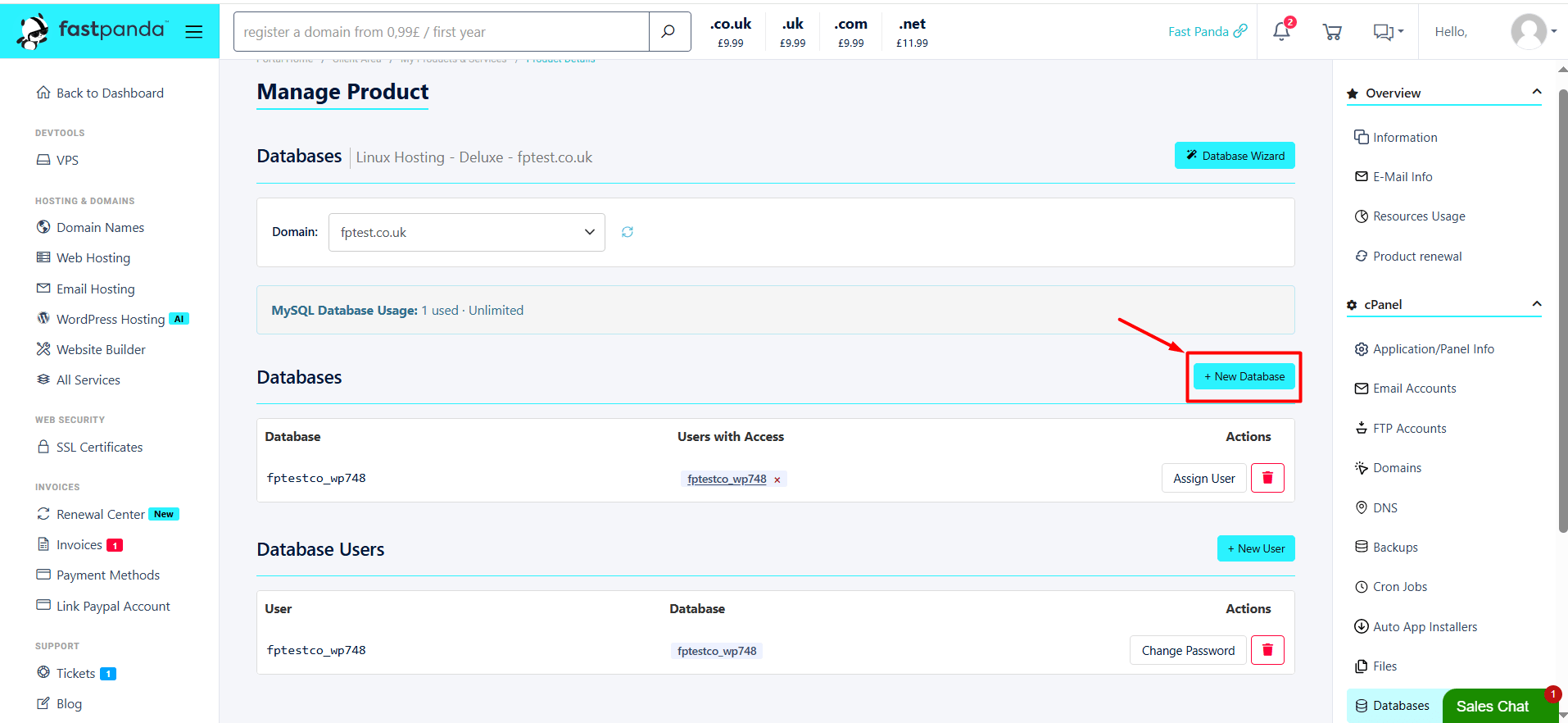Open WordPress Hosting in sidebar
This screenshot has width=1568, height=723.
pyautogui.click(x=112, y=319)
